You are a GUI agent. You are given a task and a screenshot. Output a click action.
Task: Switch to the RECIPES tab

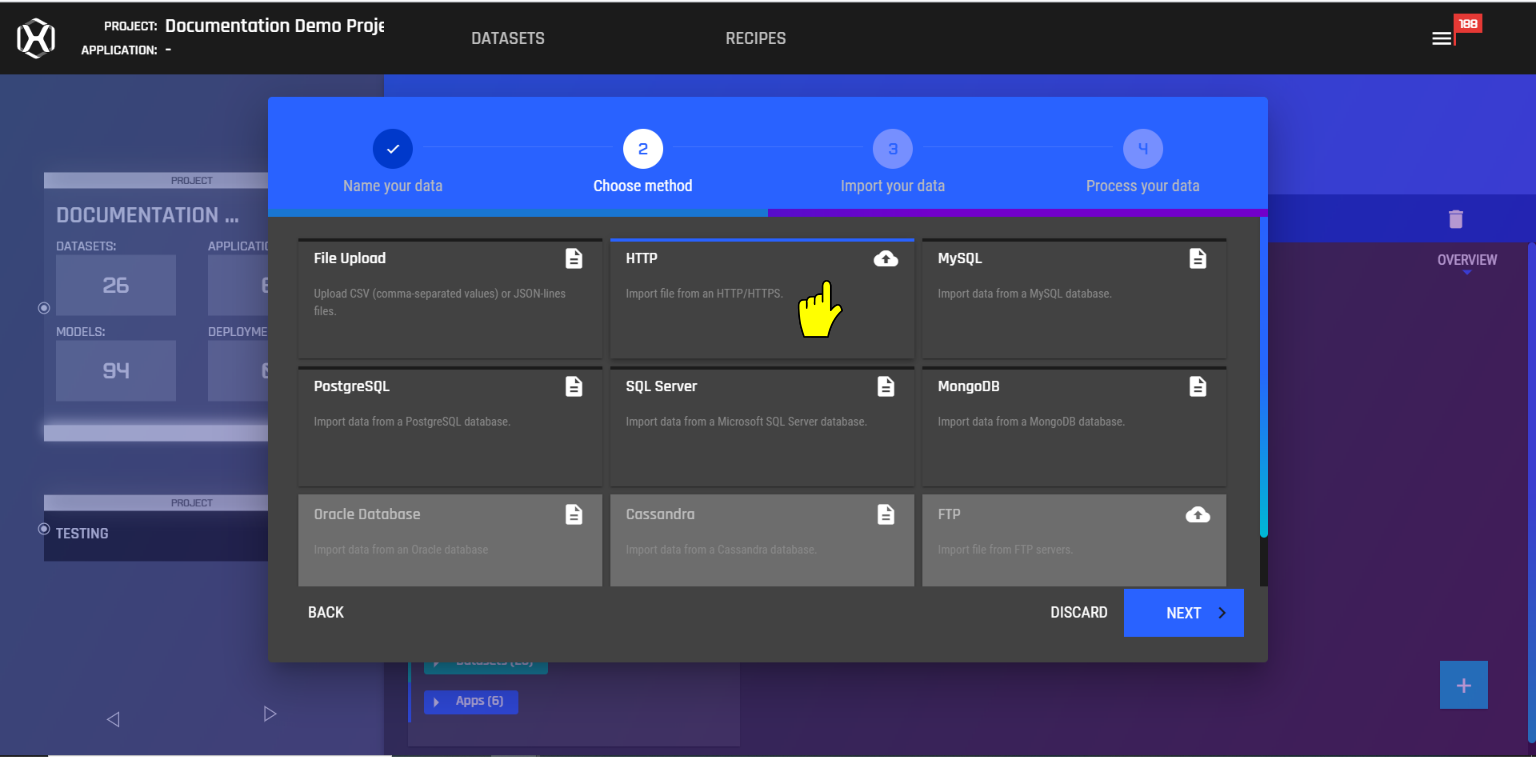pos(755,38)
